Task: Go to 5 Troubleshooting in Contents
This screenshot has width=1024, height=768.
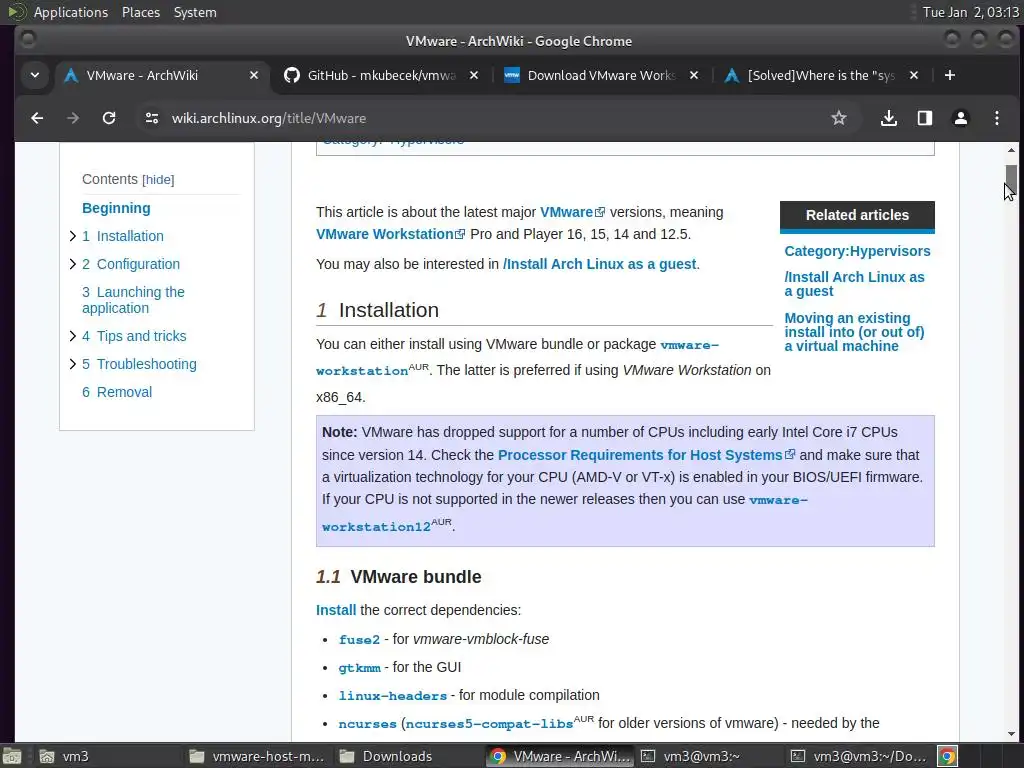Action: point(139,364)
